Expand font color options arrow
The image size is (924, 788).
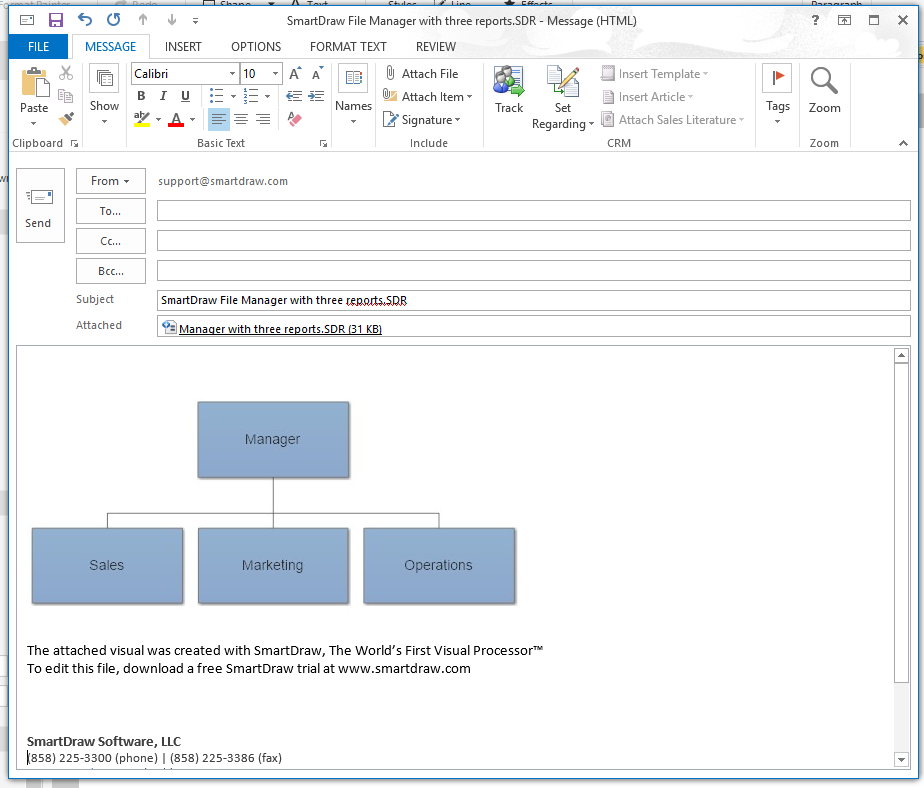[x=192, y=120]
